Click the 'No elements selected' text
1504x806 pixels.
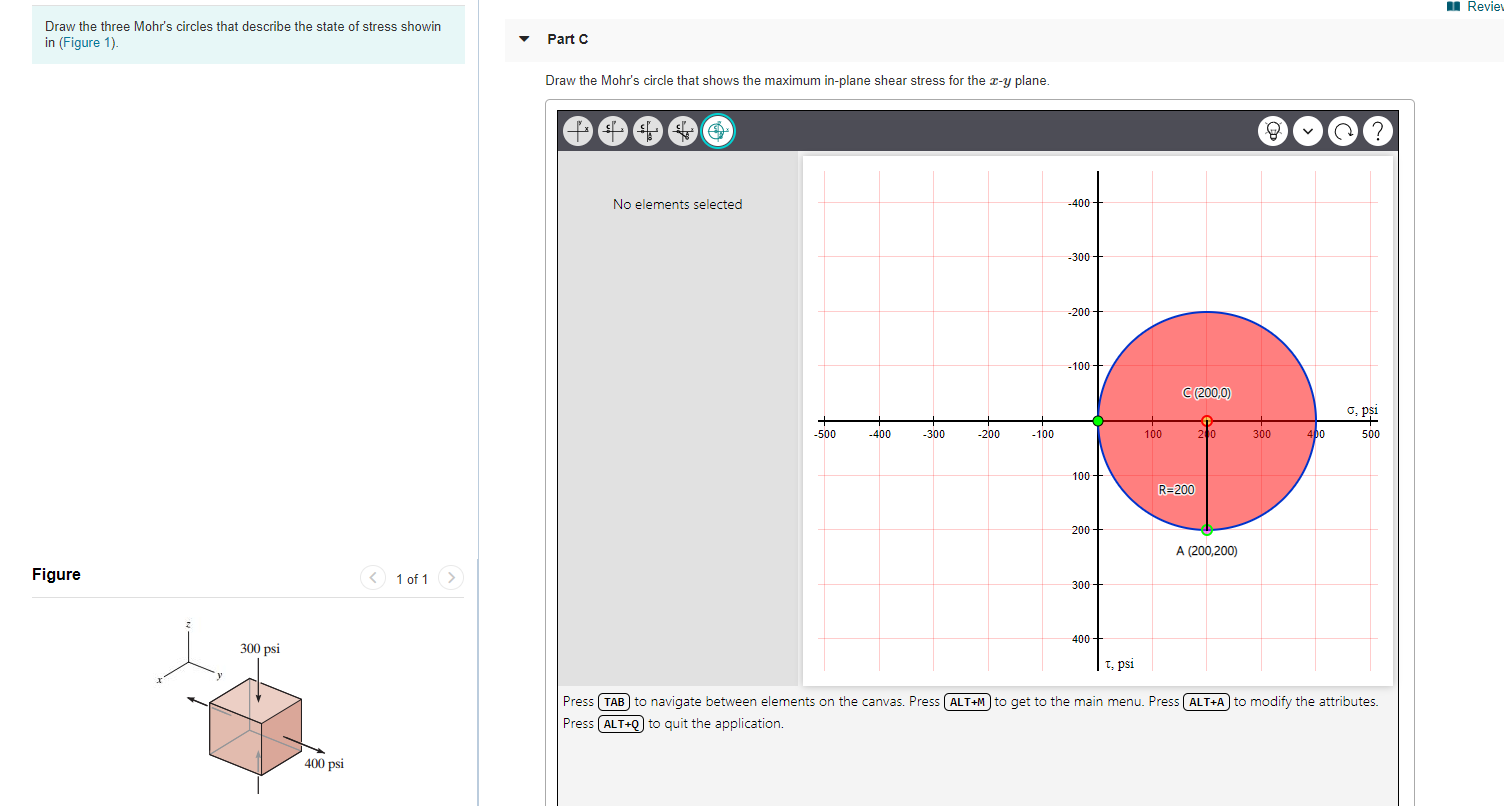678,204
